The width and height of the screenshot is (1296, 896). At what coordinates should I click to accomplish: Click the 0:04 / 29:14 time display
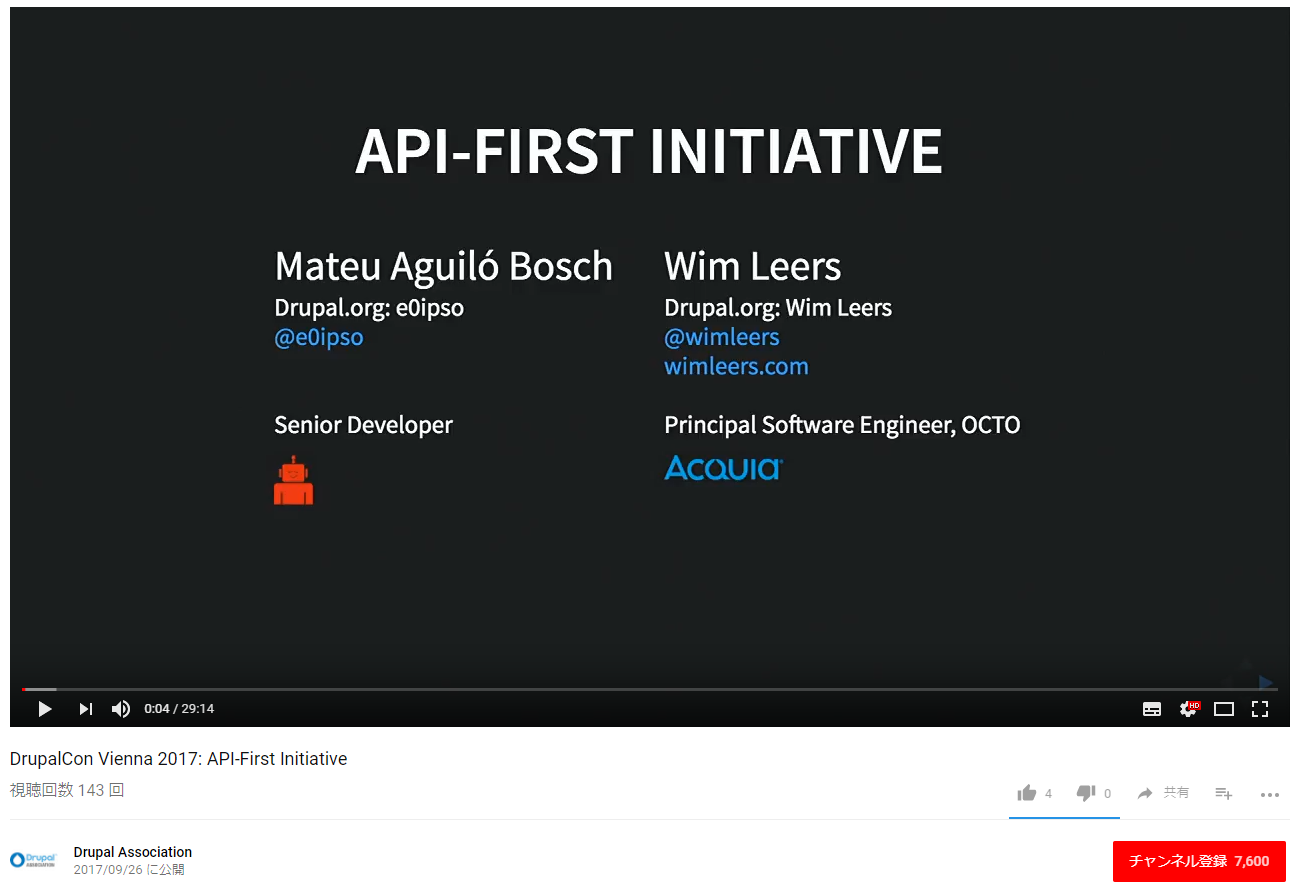pyautogui.click(x=179, y=709)
